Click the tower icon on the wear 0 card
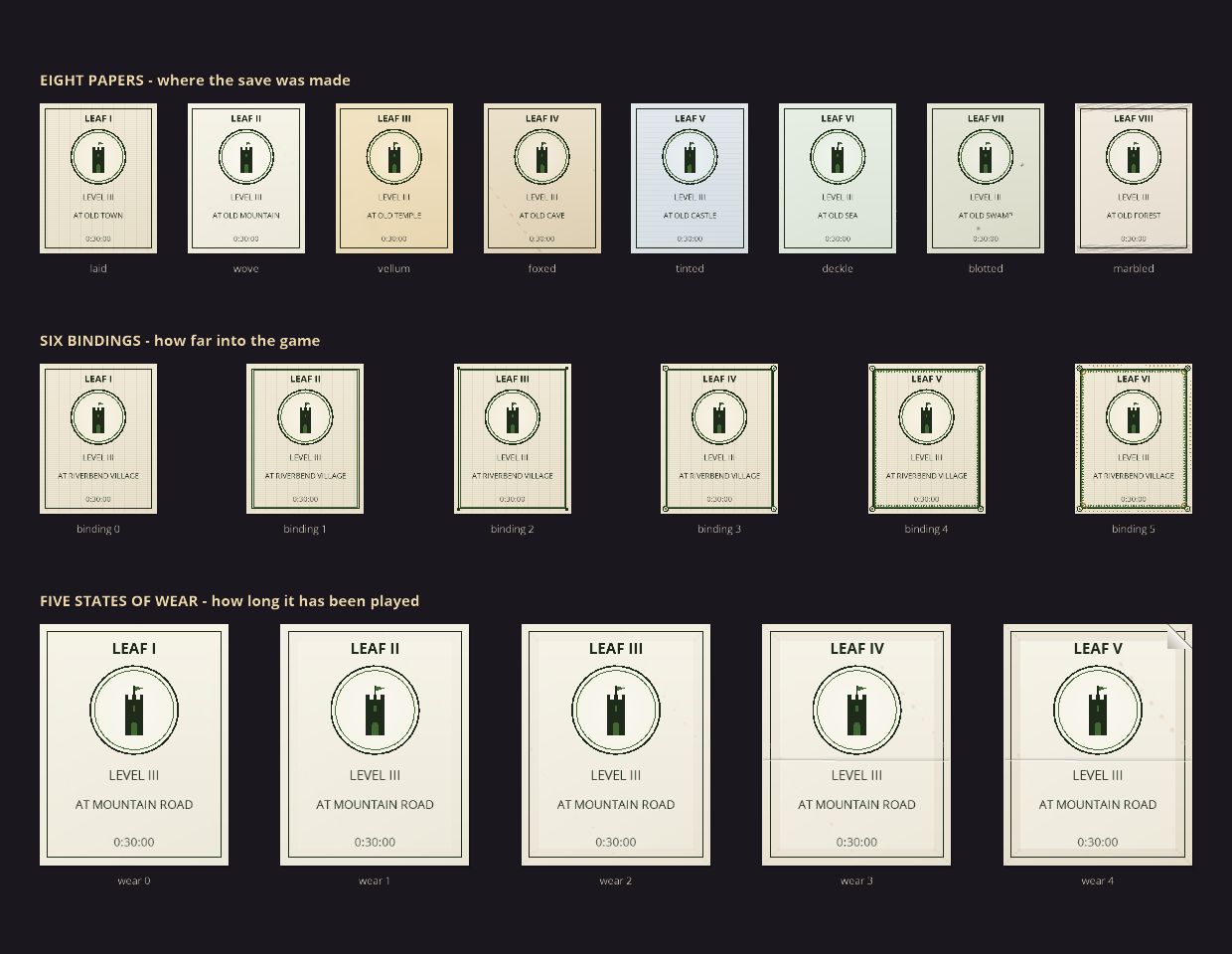Image resolution: width=1232 pixels, height=954 pixels. [x=134, y=711]
